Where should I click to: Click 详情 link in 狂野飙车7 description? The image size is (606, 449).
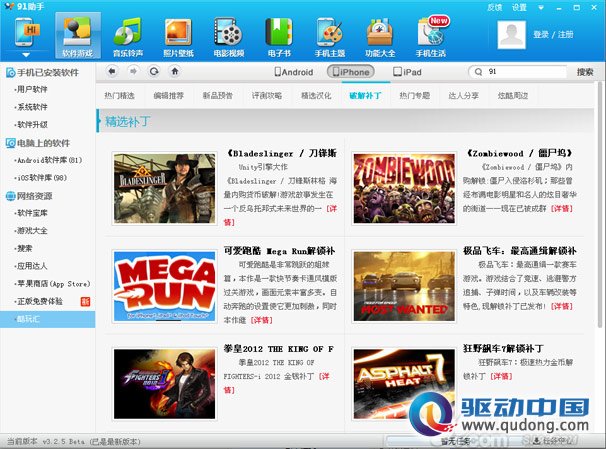point(501,376)
